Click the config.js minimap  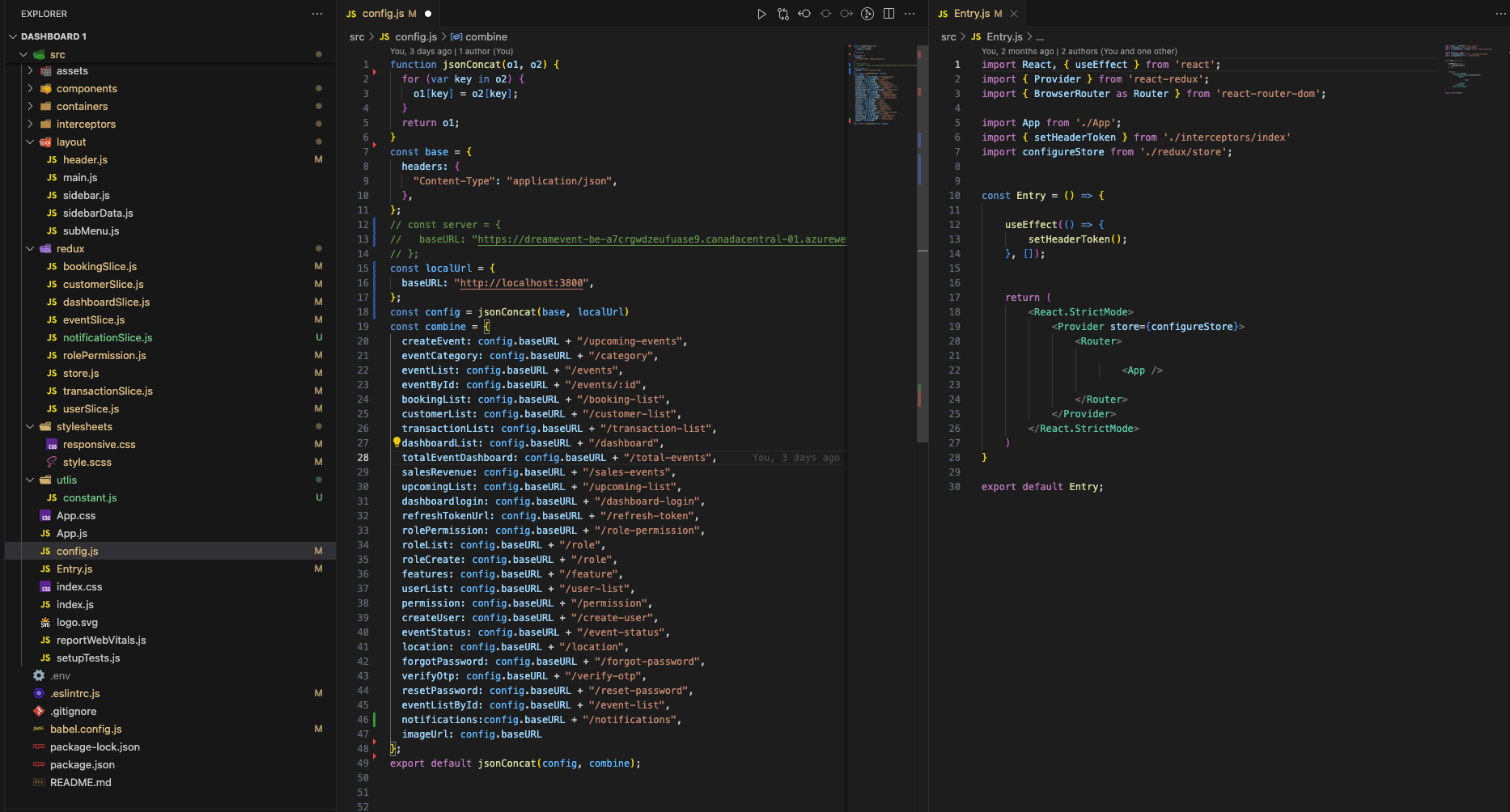[880, 85]
